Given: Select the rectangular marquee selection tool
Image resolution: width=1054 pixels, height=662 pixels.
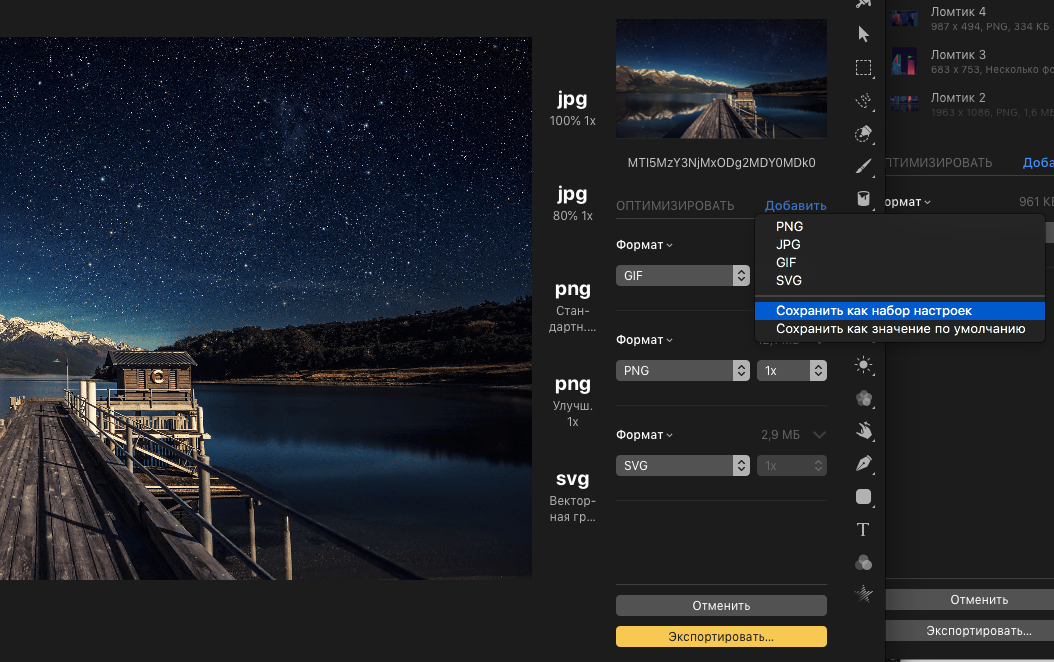Looking at the screenshot, I should point(863,68).
